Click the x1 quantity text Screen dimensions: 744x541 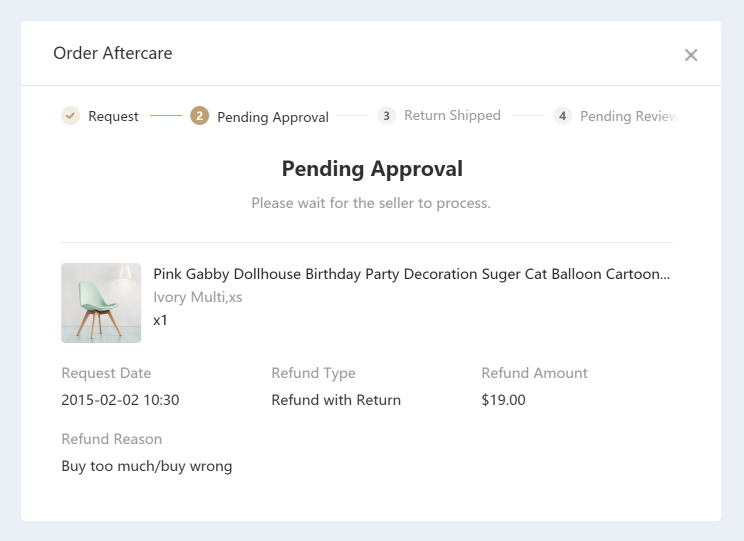click(x=160, y=320)
